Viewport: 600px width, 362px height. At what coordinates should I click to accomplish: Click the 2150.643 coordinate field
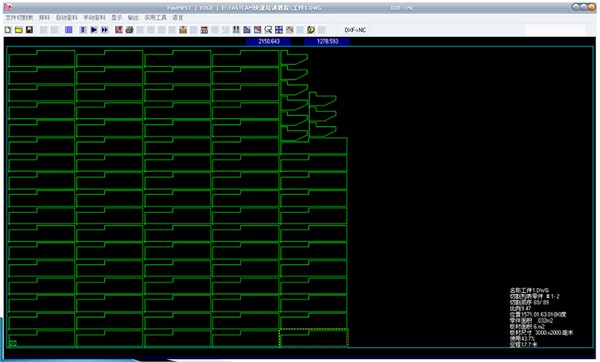coord(269,41)
